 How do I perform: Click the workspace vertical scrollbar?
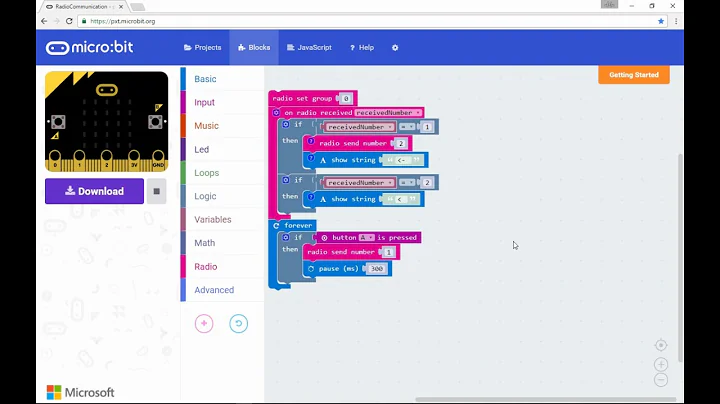(681, 257)
